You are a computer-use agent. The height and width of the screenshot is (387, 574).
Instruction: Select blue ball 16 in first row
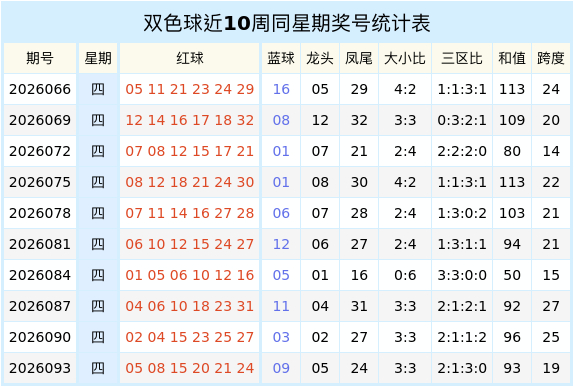tap(281, 89)
